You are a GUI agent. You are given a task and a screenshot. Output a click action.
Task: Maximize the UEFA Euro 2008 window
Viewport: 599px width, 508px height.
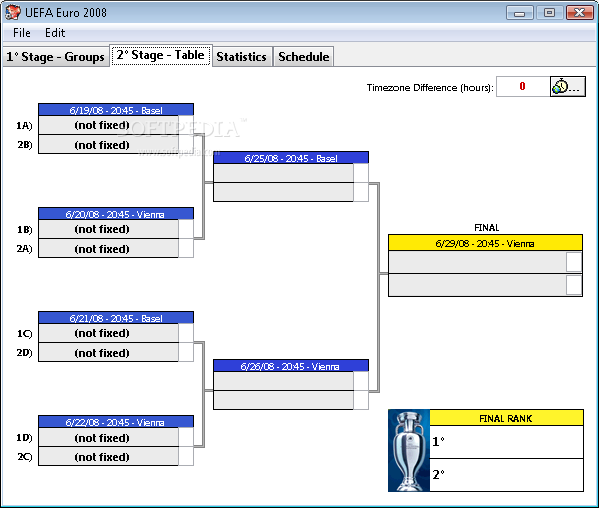549,13
